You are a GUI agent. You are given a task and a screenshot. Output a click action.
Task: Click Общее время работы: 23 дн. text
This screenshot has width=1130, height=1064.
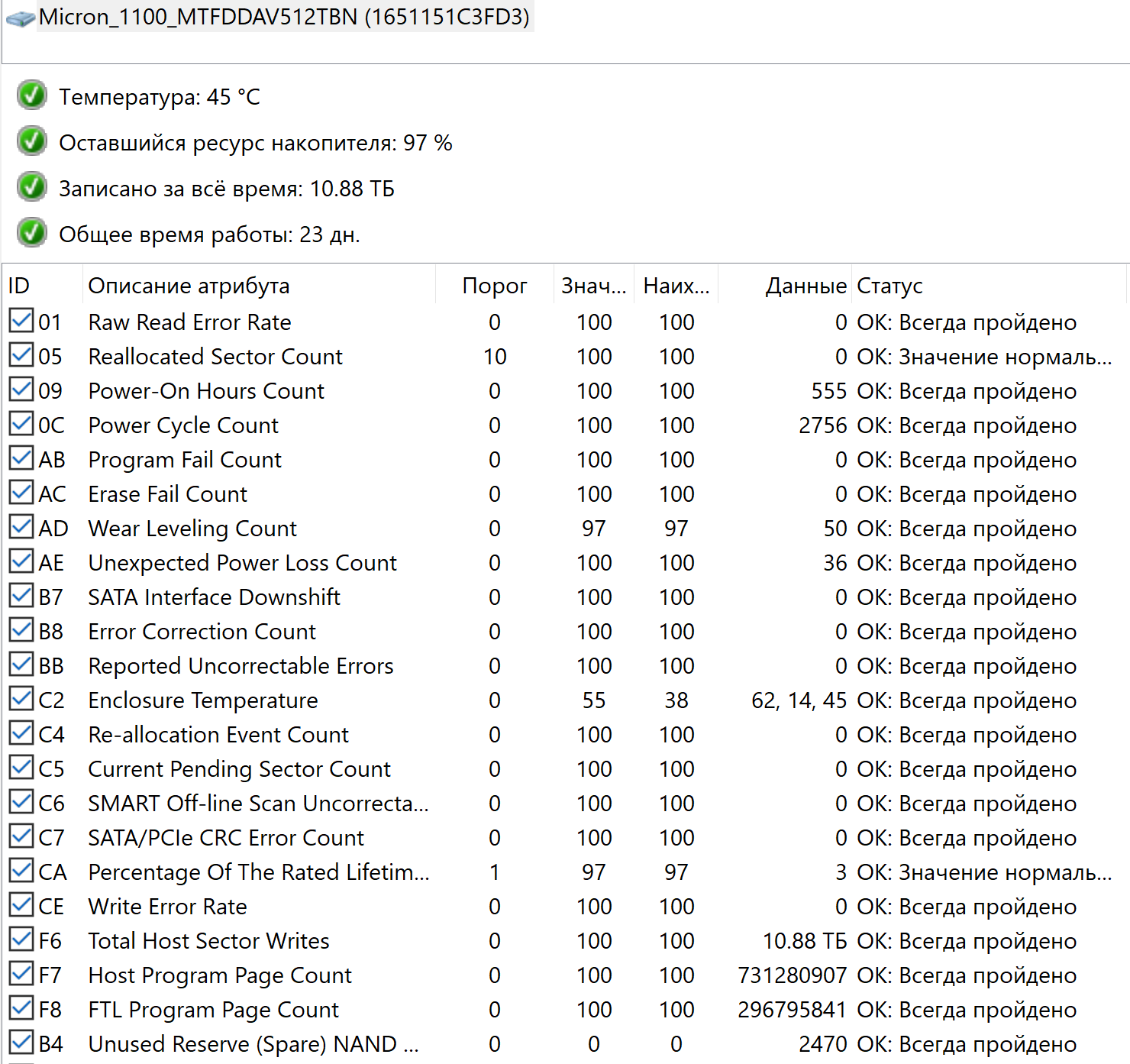pos(209,234)
